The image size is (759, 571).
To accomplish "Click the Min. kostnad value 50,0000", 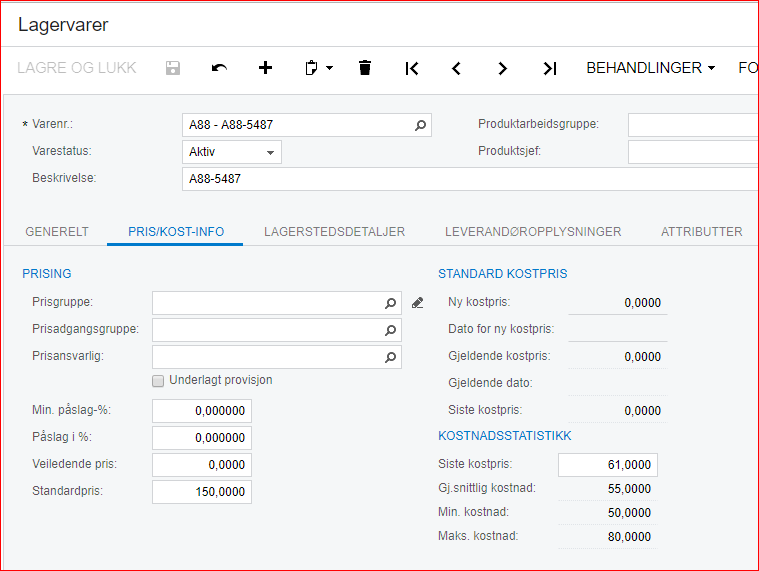I will (x=629, y=513).
